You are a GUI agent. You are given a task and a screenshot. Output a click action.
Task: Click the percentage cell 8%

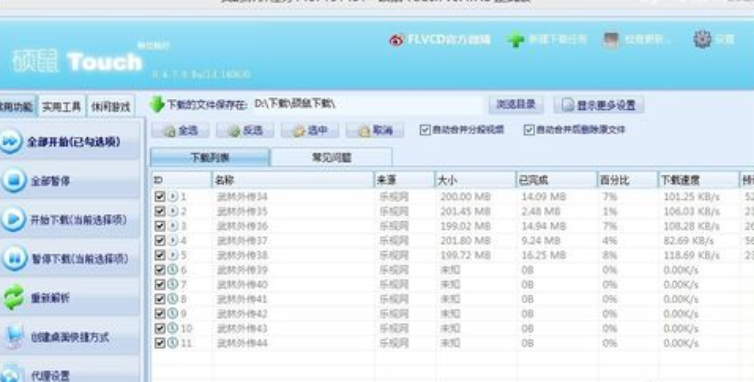click(609, 255)
